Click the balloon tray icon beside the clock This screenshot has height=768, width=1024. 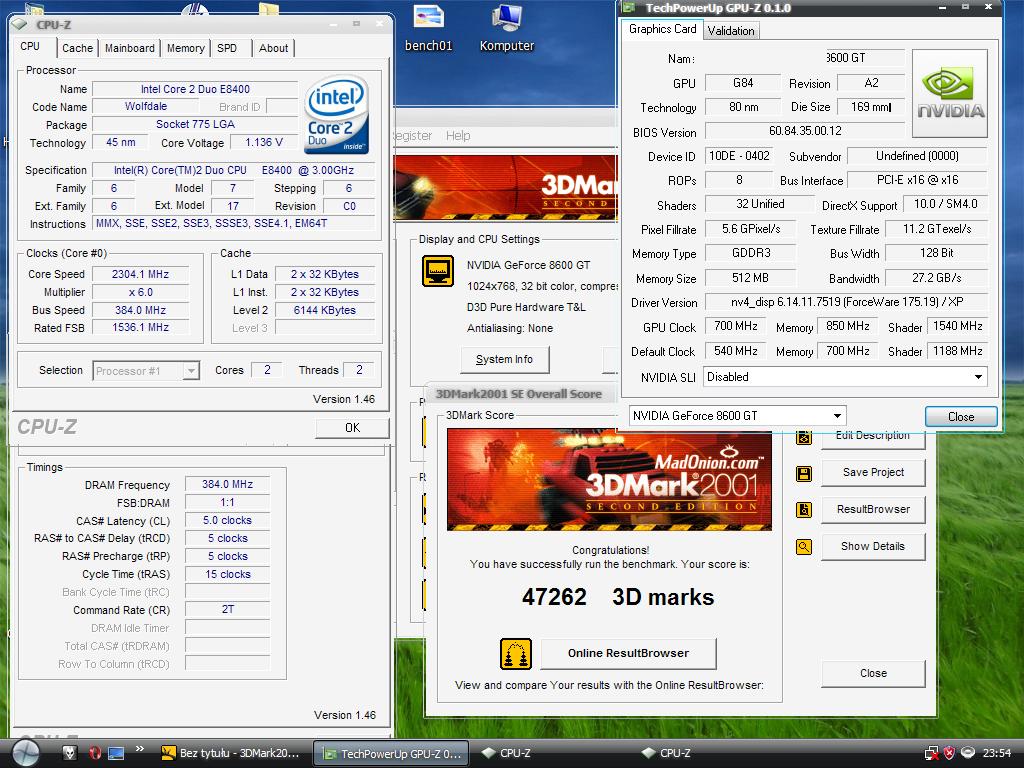(968, 752)
